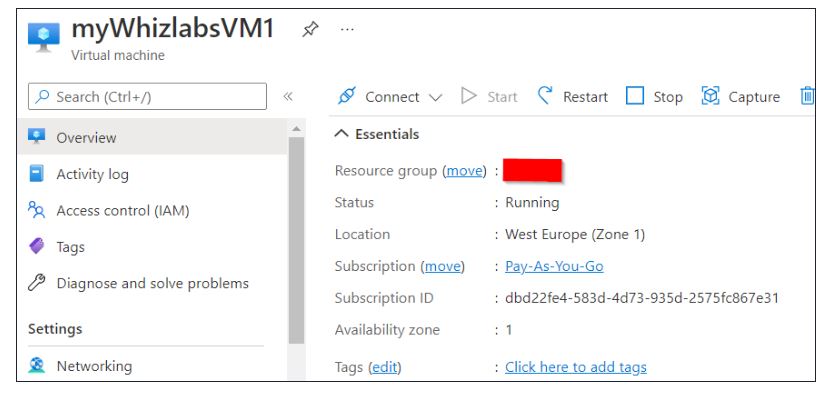Click the 'West Europe (Zone 1)' location value
This screenshot has height=400, width=834.
(575, 235)
